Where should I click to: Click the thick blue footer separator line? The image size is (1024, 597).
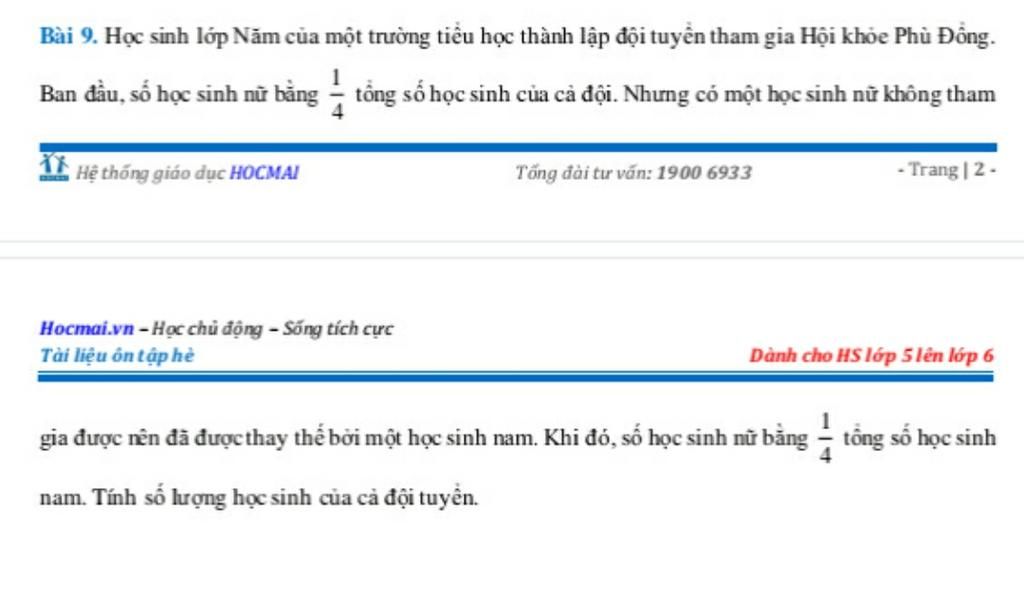518,148
